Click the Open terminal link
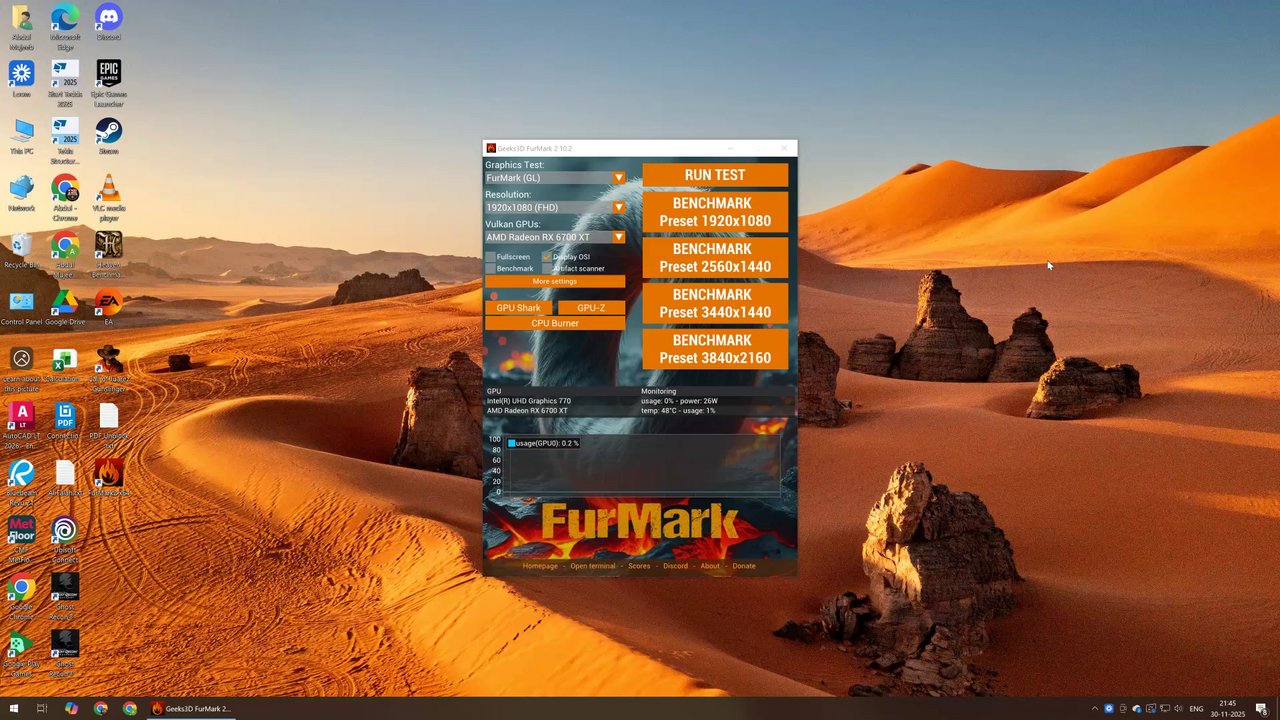 593,566
